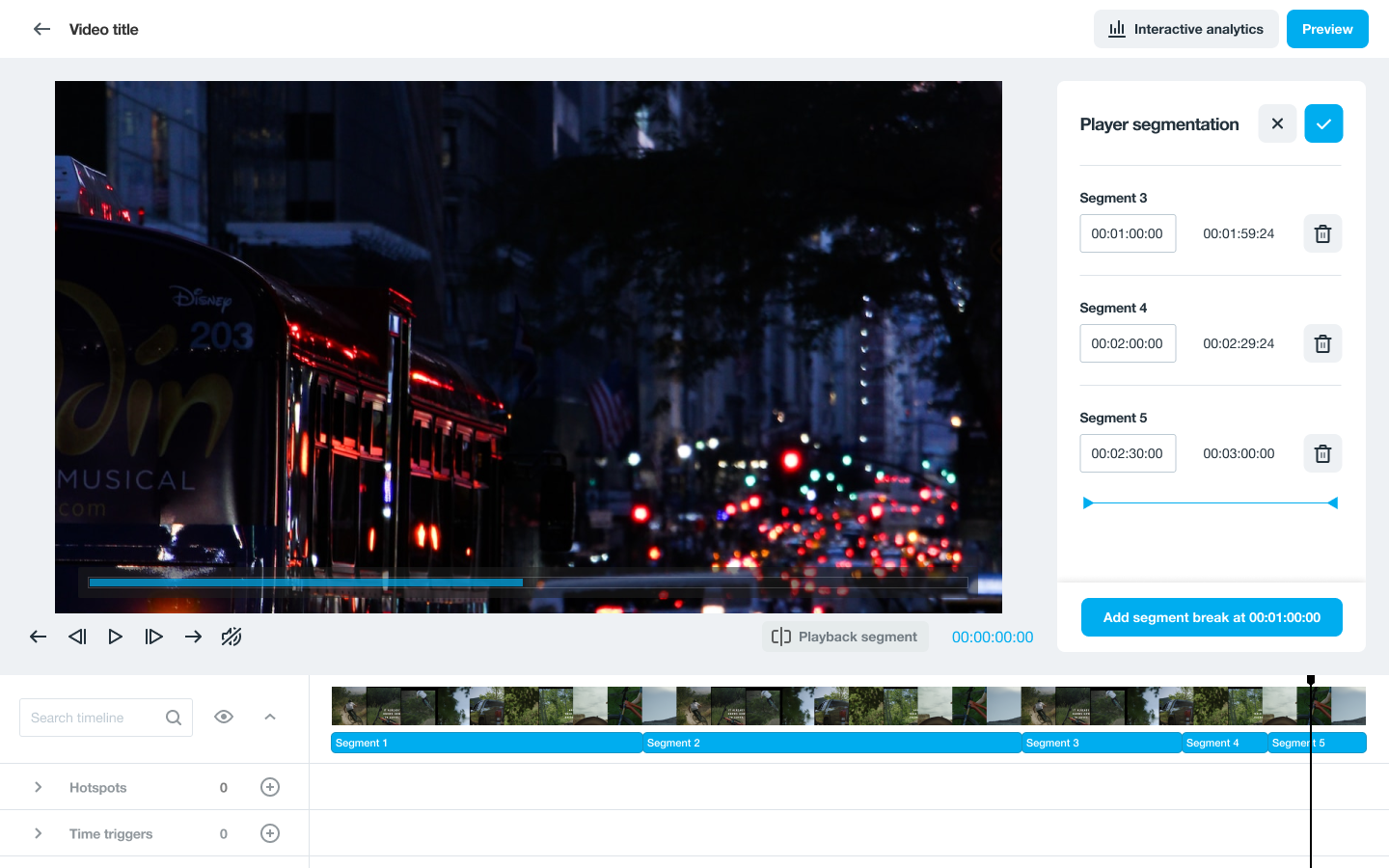Select Segment 3 in the timeline
This screenshot has width=1389, height=868.
coord(1101,743)
